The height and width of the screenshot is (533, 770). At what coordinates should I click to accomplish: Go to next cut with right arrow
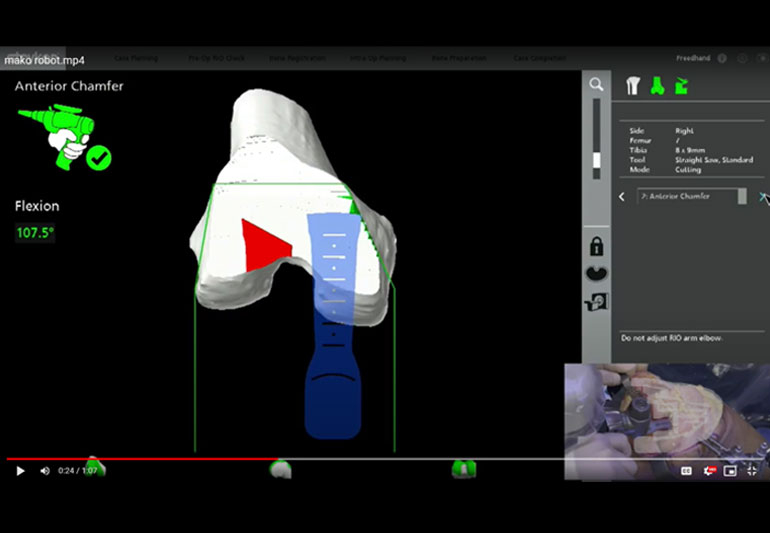pos(763,196)
